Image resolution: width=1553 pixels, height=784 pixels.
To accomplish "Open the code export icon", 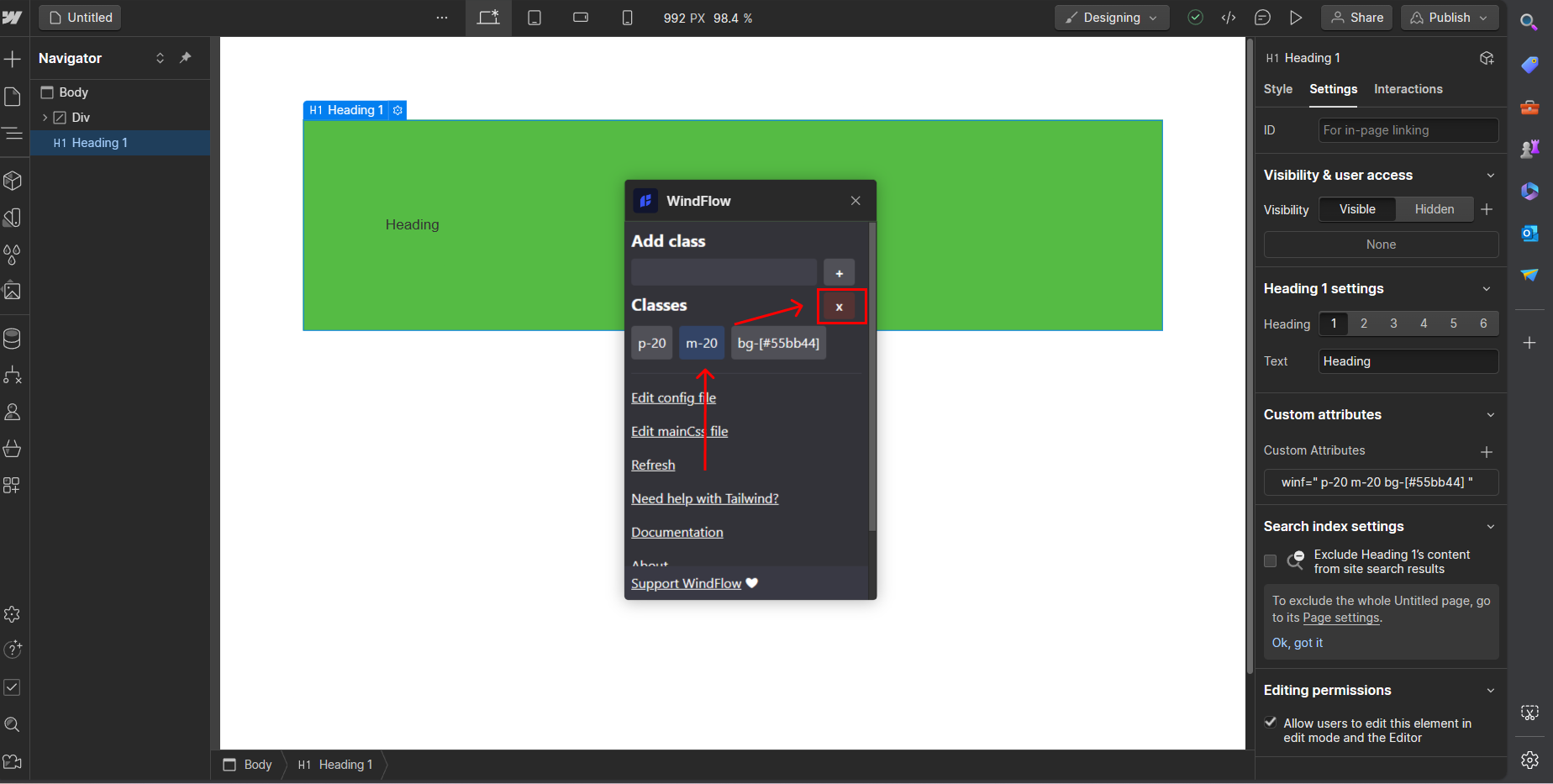I will coord(1229,18).
